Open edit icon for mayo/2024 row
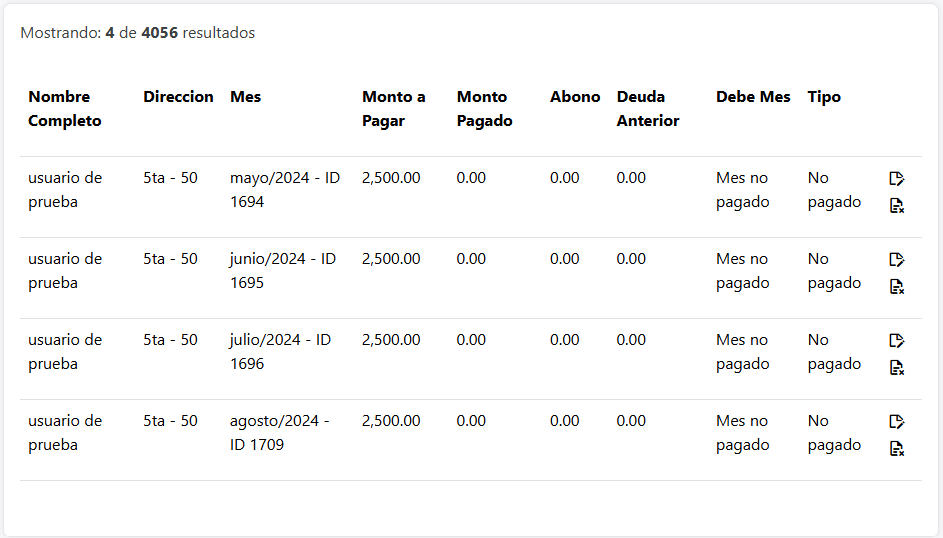Image resolution: width=943 pixels, height=538 pixels. tap(897, 179)
